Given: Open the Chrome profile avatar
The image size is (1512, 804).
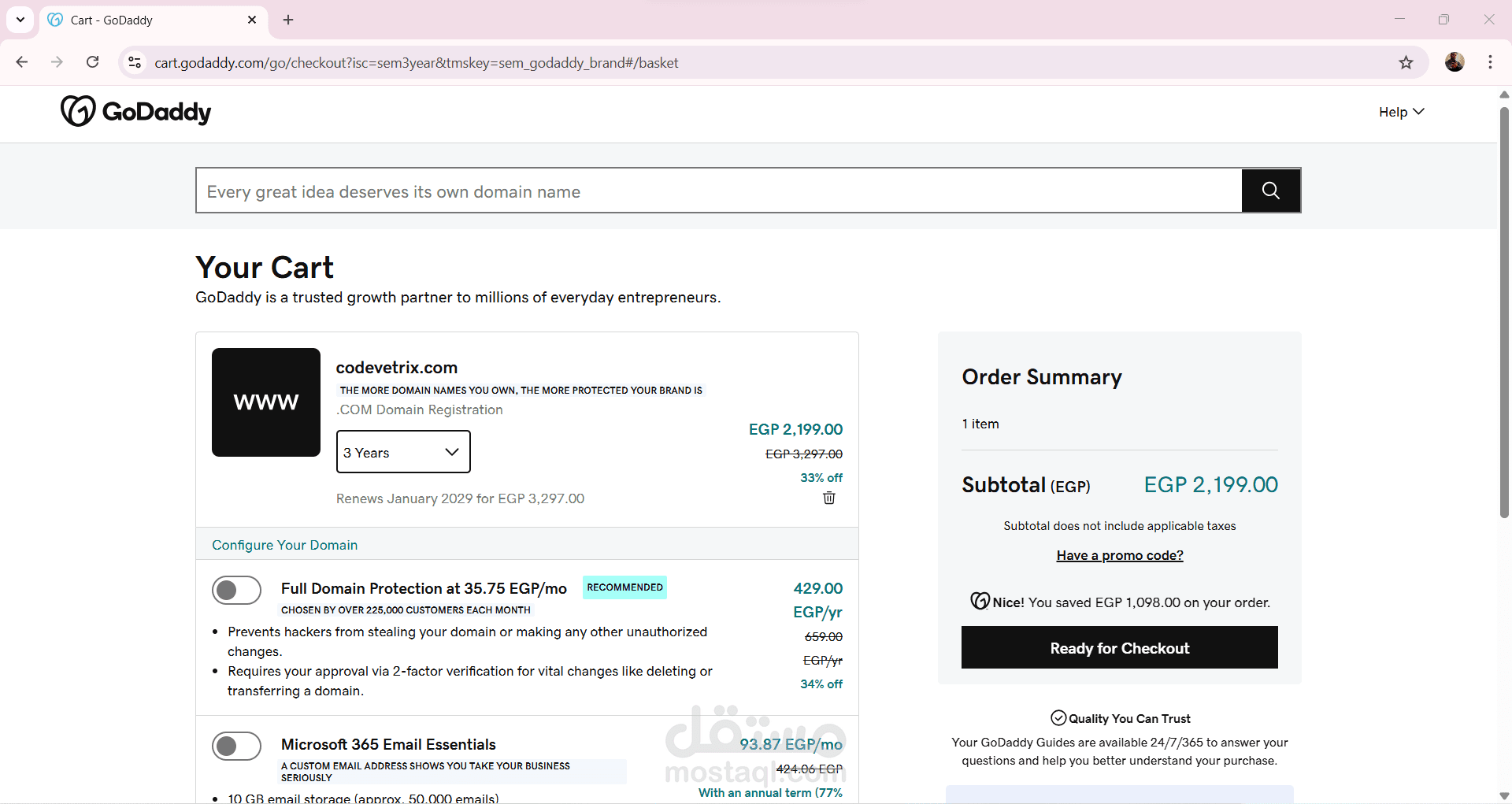Looking at the screenshot, I should (1455, 62).
